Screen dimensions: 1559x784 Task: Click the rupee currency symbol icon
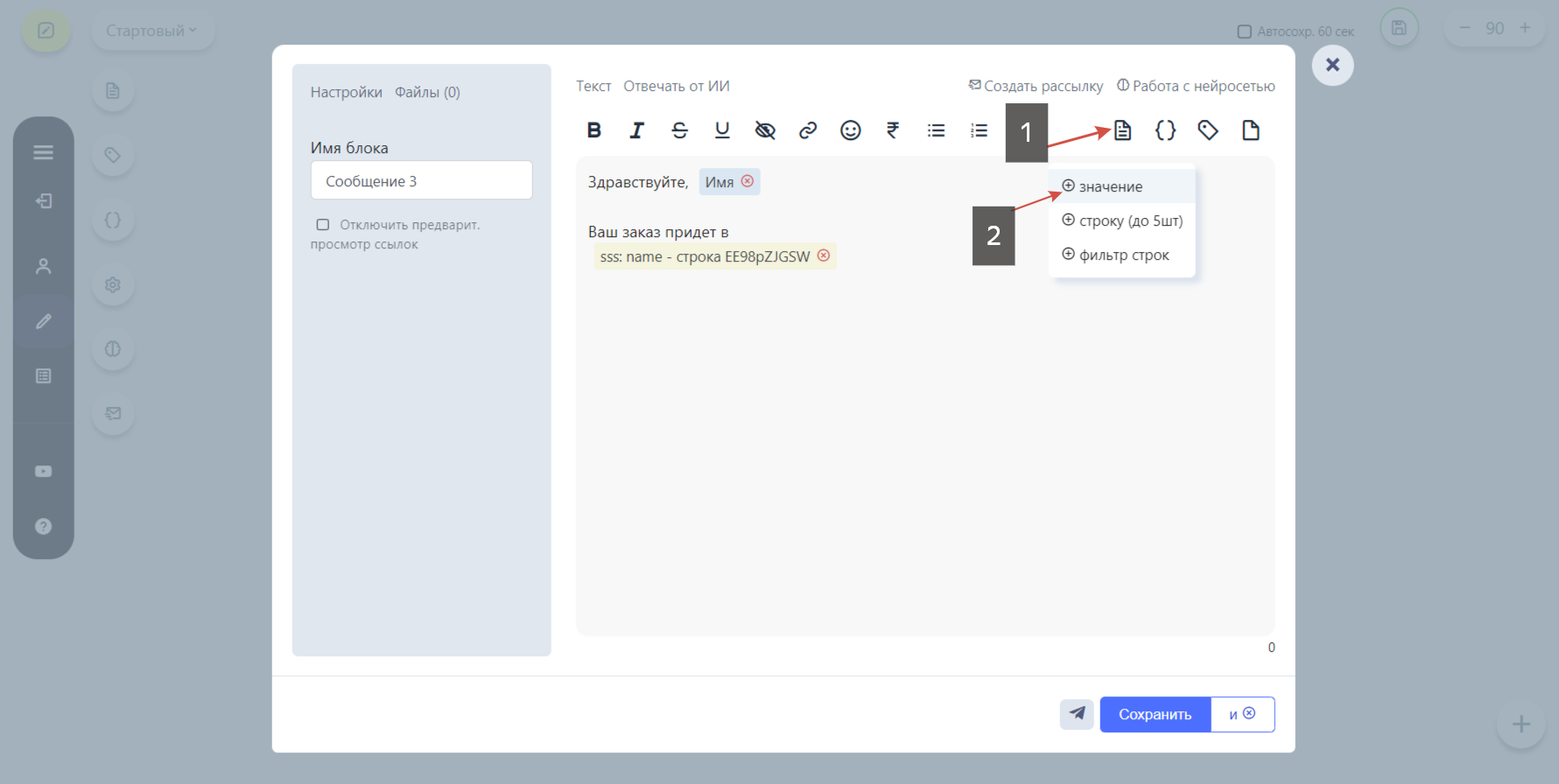click(x=893, y=130)
